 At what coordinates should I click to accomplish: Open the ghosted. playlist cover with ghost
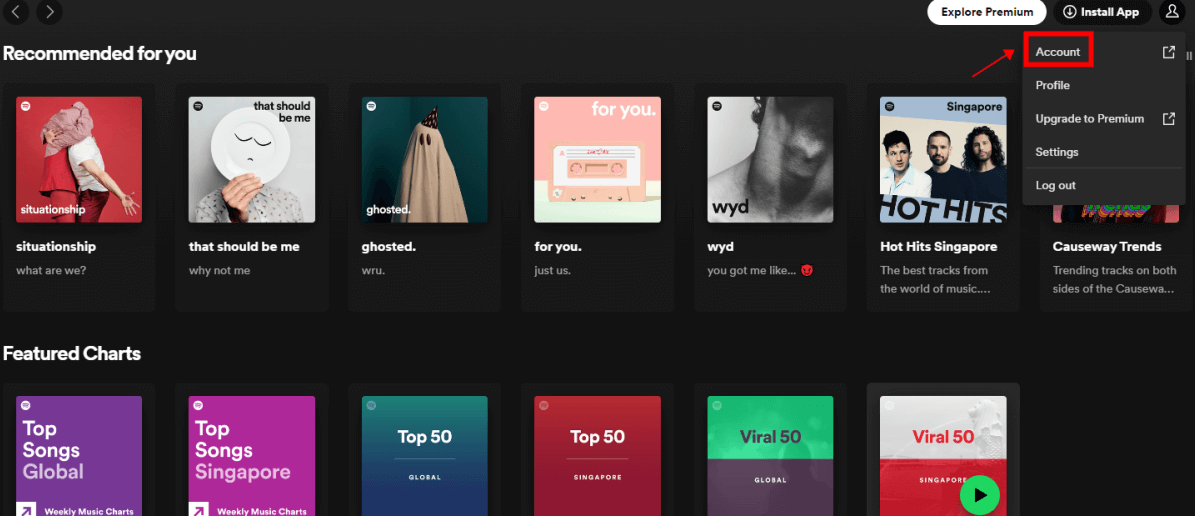click(x=424, y=159)
